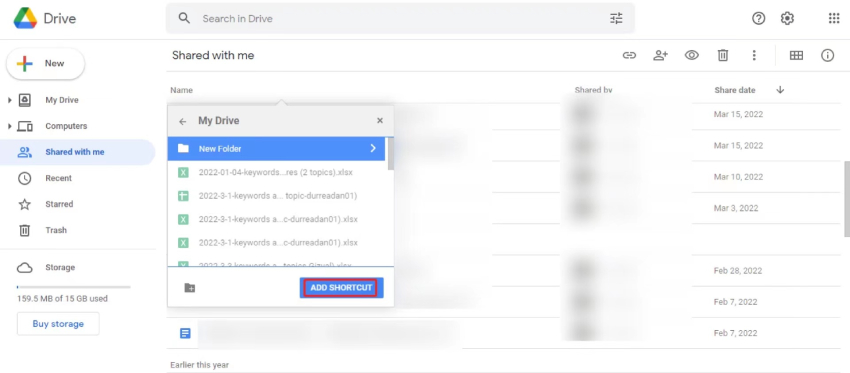Open Computers in sidebar
This screenshot has width=850, height=373.
[x=66, y=126]
